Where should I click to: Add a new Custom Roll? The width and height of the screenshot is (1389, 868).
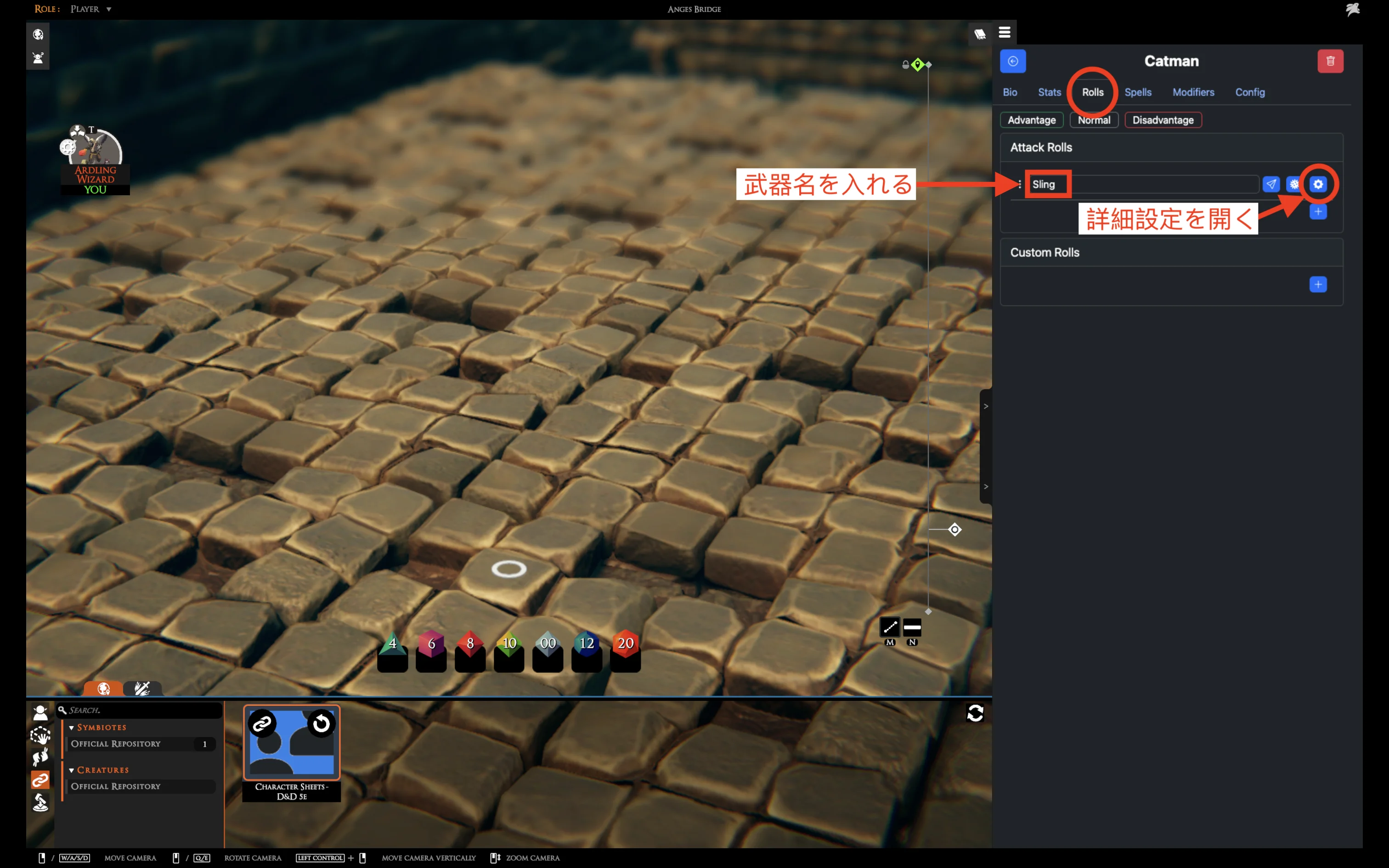click(x=1318, y=285)
